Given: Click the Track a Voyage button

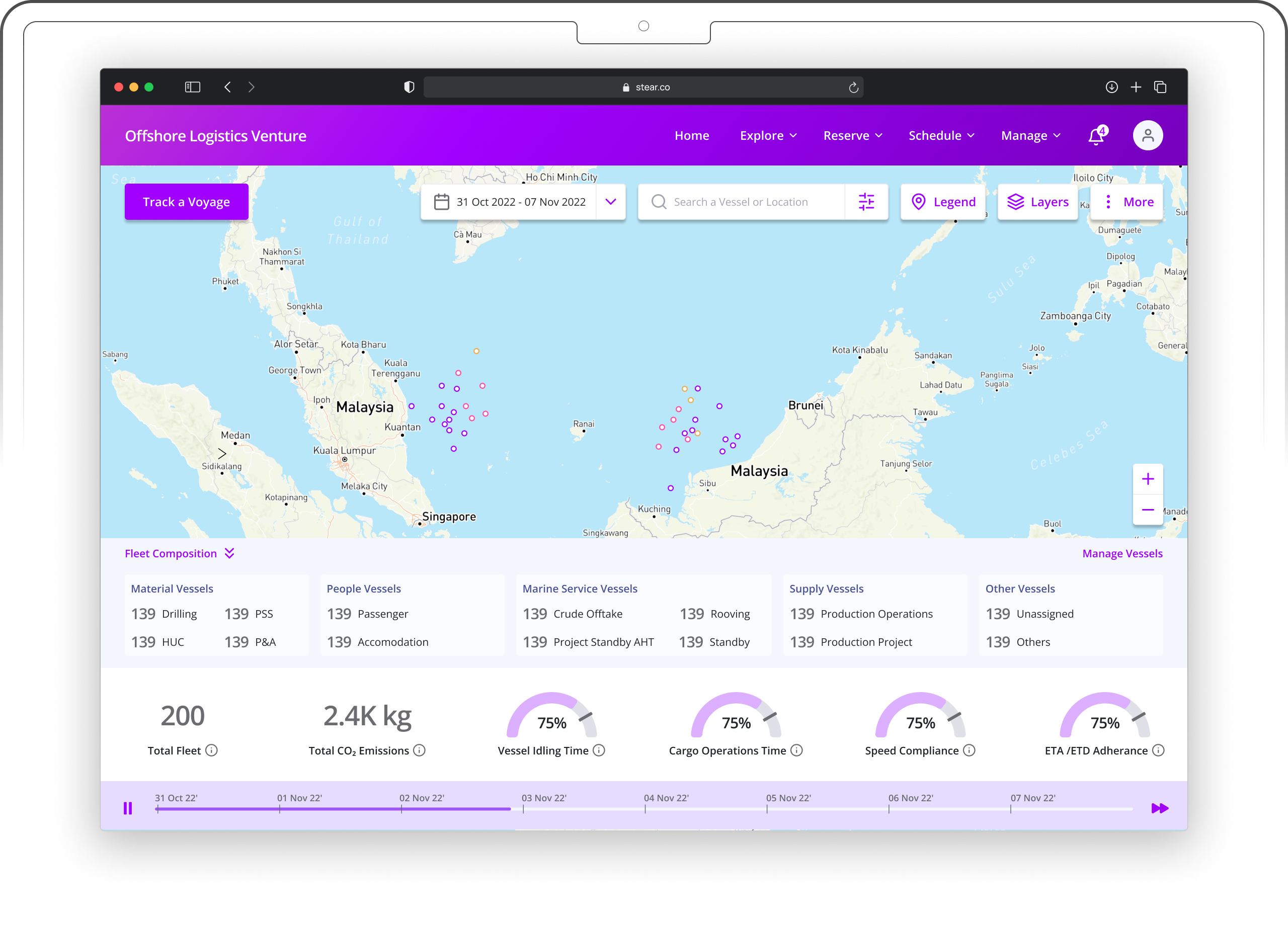Looking at the screenshot, I should 186,202.
